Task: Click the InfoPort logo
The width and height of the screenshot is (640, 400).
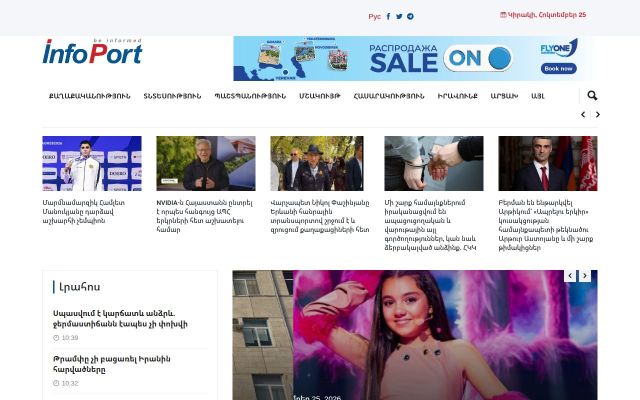Action: pos(92,51)
